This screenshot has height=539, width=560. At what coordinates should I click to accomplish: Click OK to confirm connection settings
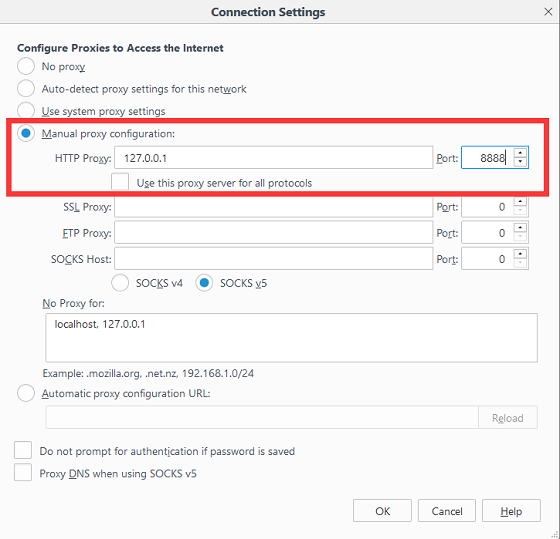pyautogui.click(x=382, y=511)
